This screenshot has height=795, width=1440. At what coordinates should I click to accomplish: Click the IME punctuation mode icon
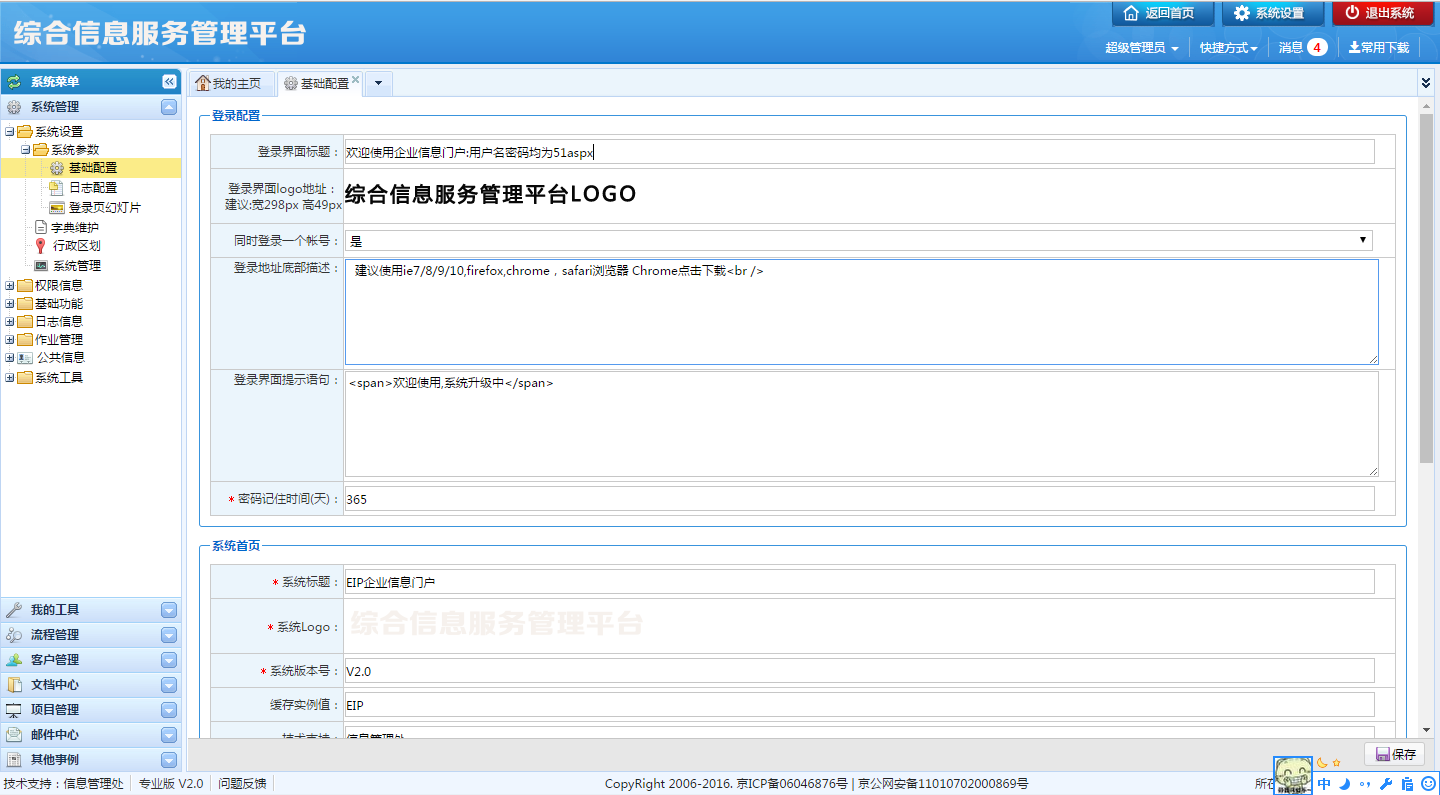click(x=1365, y=784)
